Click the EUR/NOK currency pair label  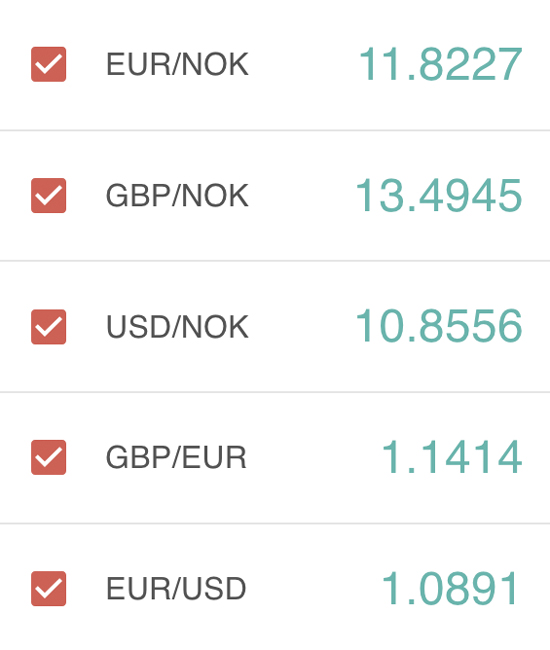pyautogui.click(x=177, y=64)
